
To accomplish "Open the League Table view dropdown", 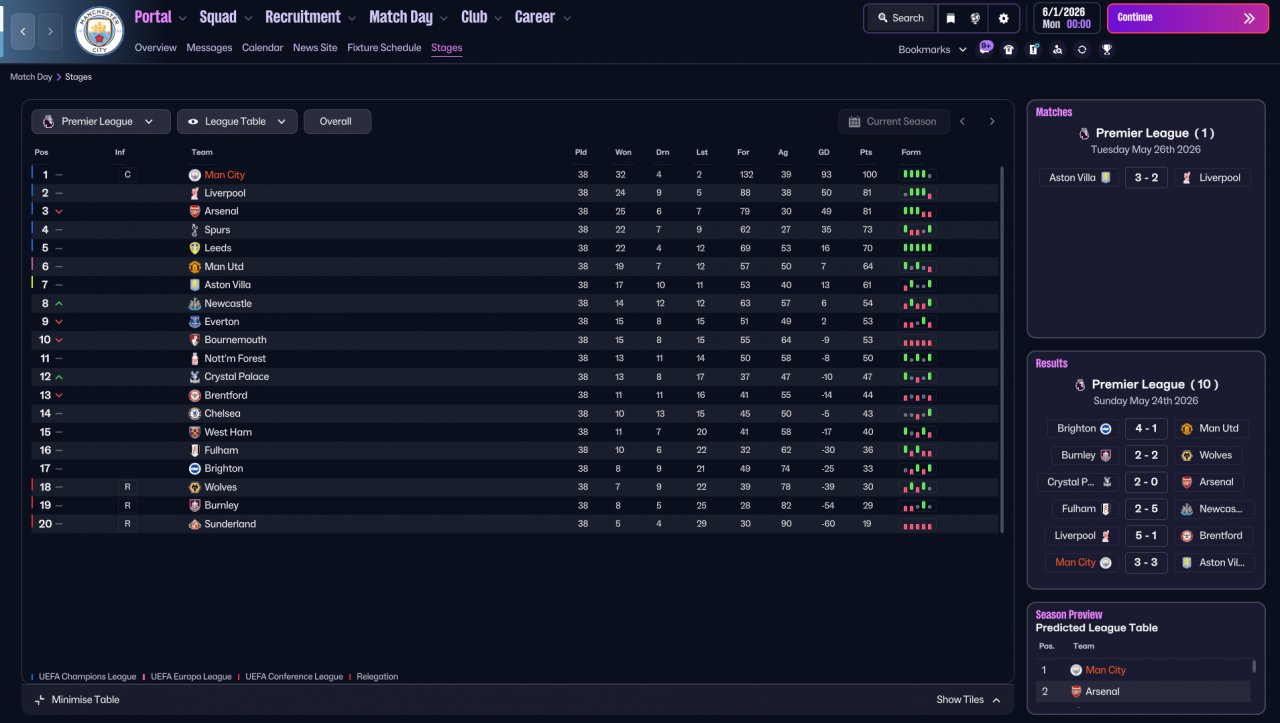I will tap(237, 122).
